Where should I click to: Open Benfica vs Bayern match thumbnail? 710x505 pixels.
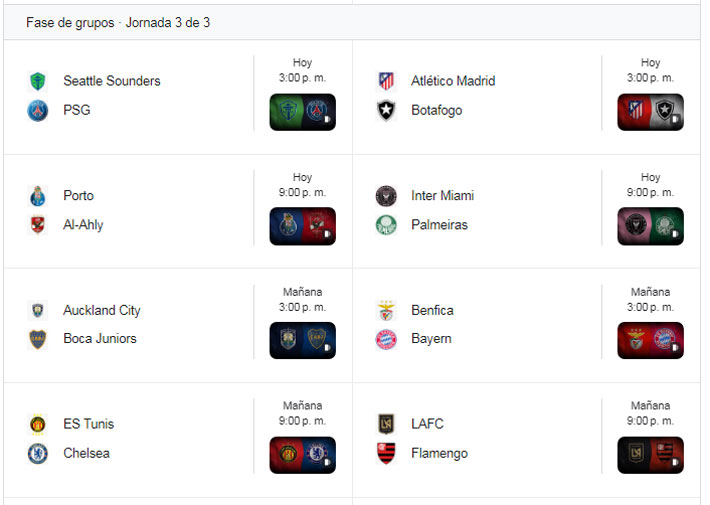coord(650,340)
